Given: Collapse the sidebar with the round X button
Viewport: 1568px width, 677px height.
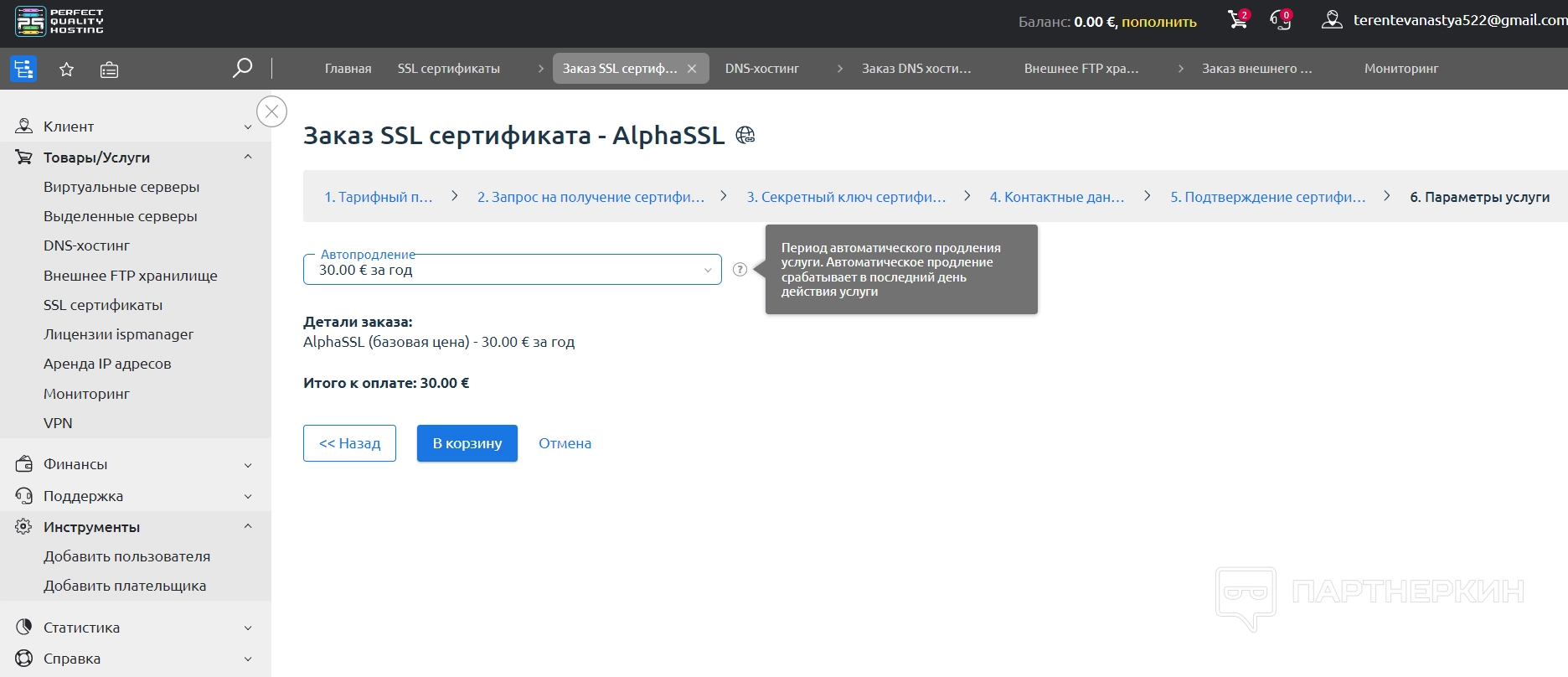Looking at the screenshot, I should [271, 111].
